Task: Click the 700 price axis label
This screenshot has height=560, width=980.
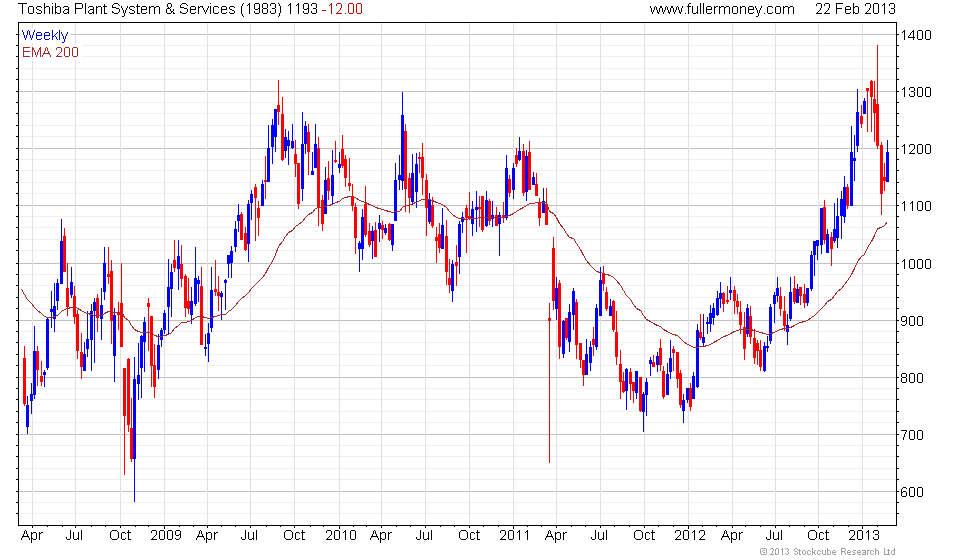Action: tap(912, 435)
